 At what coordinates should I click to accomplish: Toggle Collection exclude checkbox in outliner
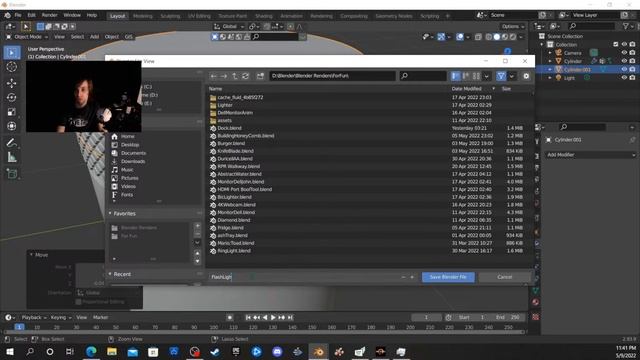(x=616, y=44)
